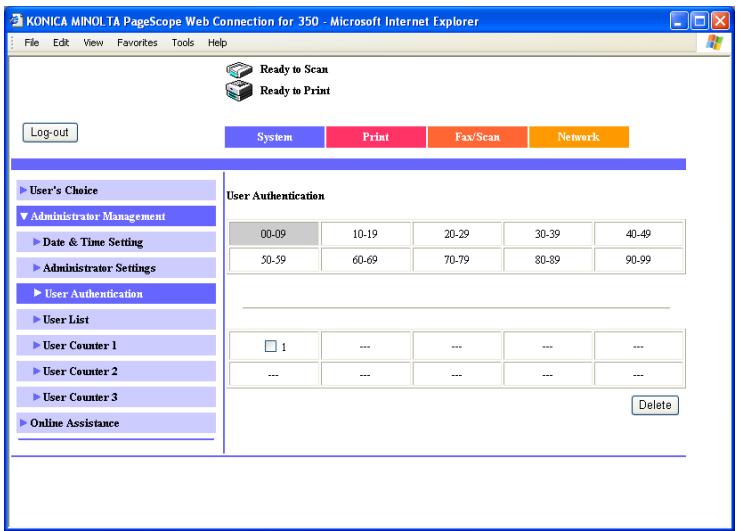737x531 pixels.
Task: Open the Tools menu
Action: pyautogui.click(x=183, y=43)
